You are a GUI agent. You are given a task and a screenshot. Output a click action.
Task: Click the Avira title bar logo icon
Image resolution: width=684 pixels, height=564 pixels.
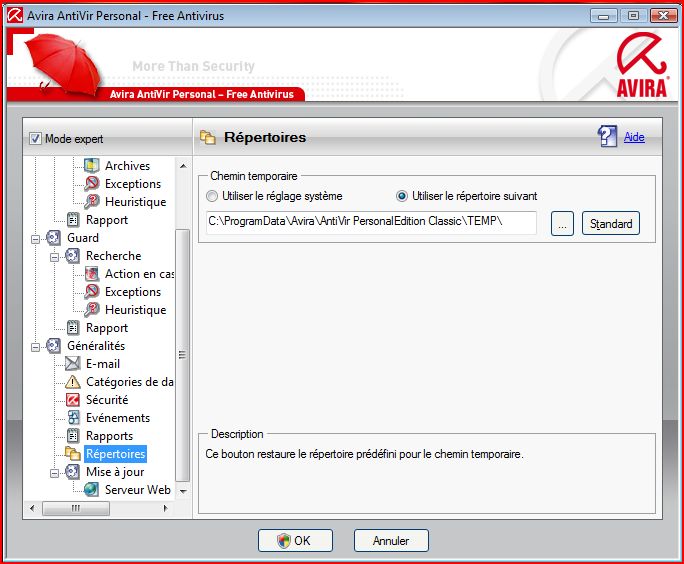point(15,15)
